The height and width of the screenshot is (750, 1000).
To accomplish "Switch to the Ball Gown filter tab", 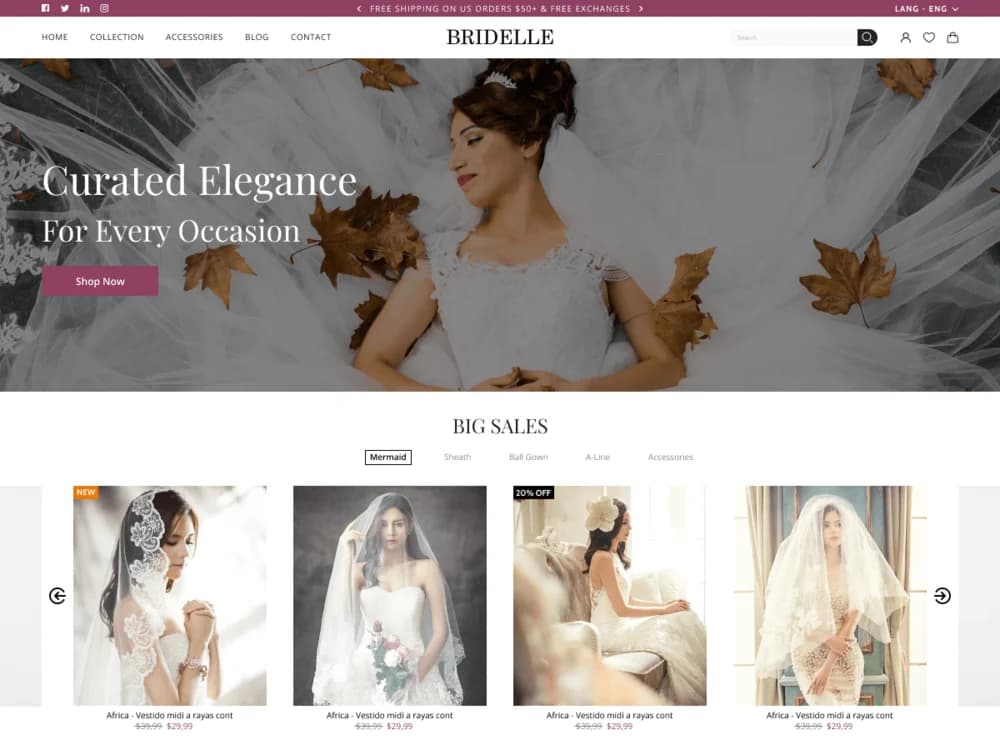I will [x=528, y=457].
